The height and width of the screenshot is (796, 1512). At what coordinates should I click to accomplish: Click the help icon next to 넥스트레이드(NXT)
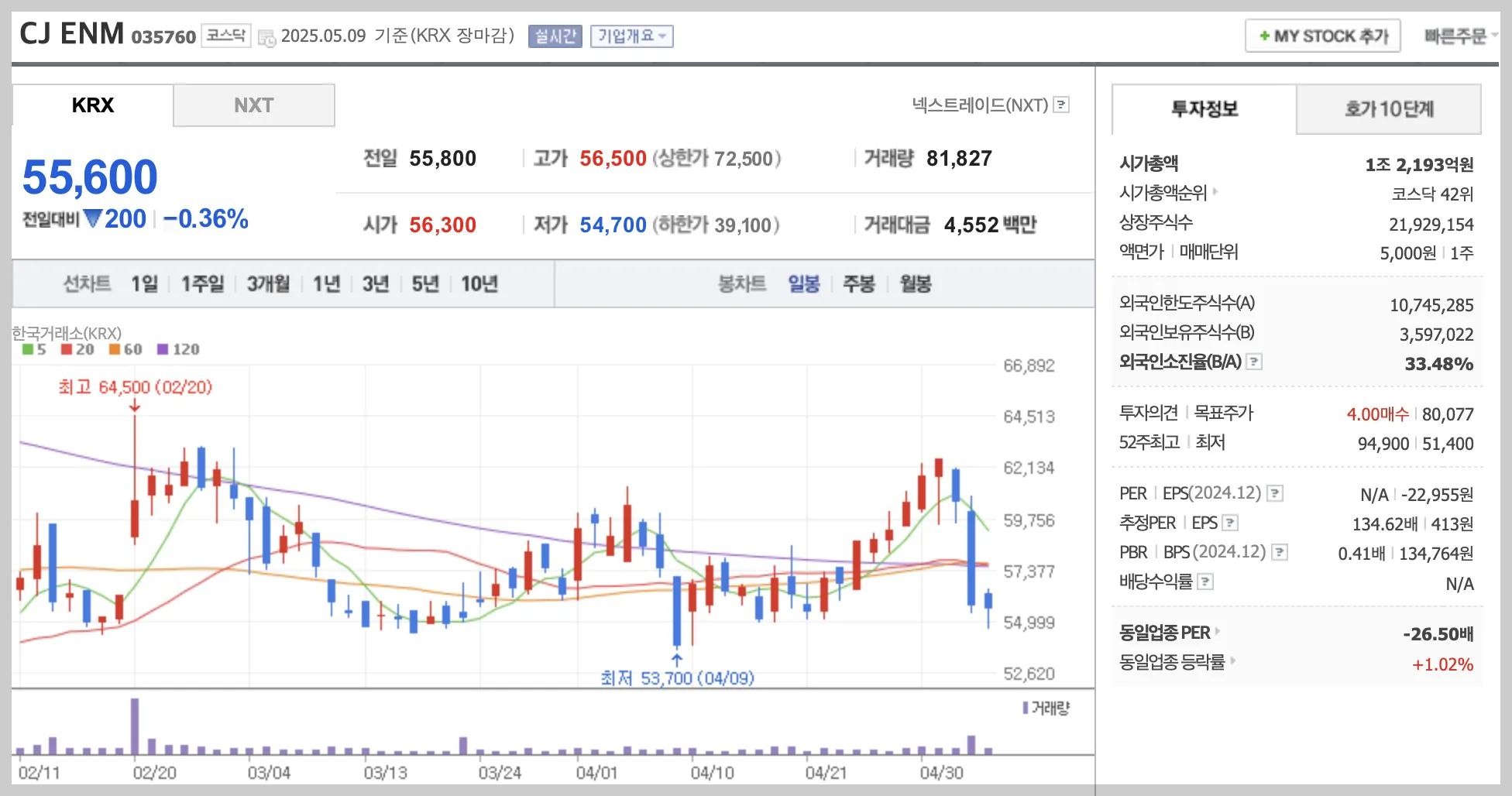(1062, 105)
